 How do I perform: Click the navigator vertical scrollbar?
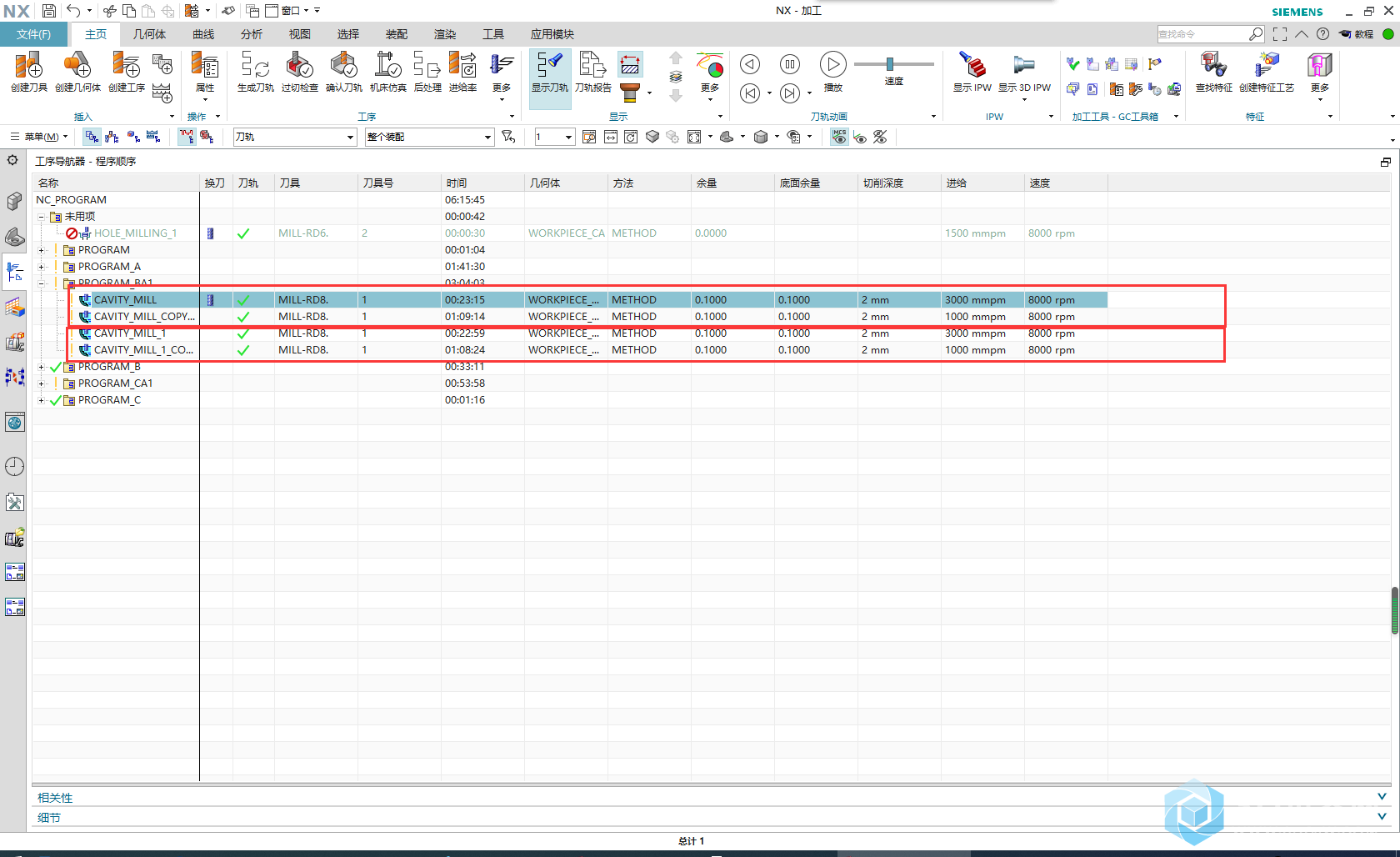point(1394,610)
